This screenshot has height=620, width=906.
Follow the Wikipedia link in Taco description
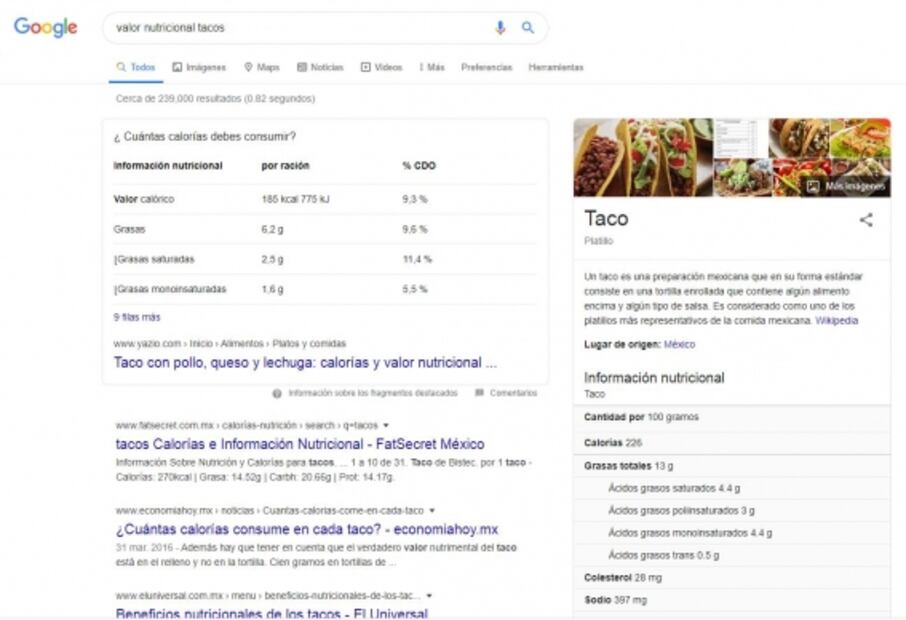tap(836, 321)
